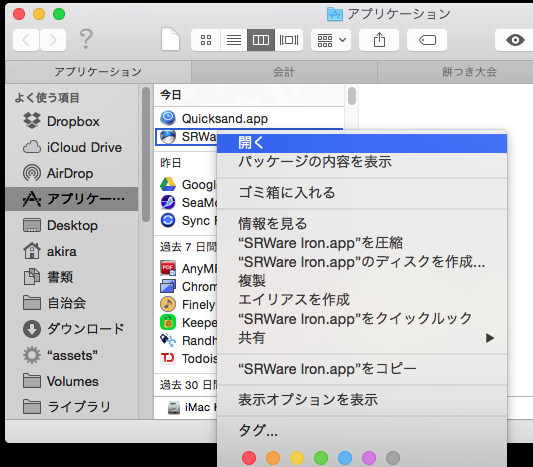Choose エイリアスを作成 menu item
Screen dimensions: 533x467
click(362, 300)
